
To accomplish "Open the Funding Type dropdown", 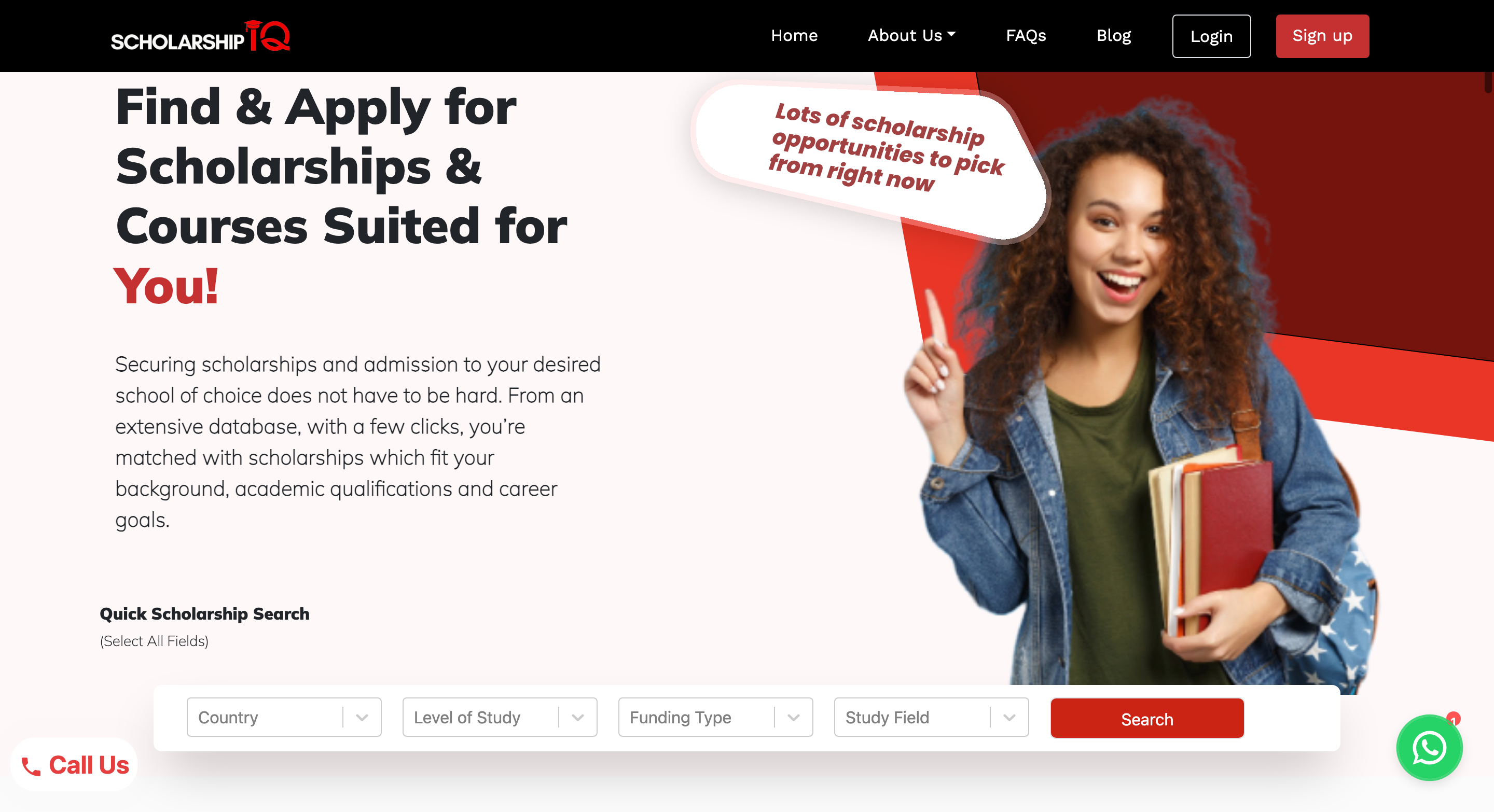I will point(715,717).
